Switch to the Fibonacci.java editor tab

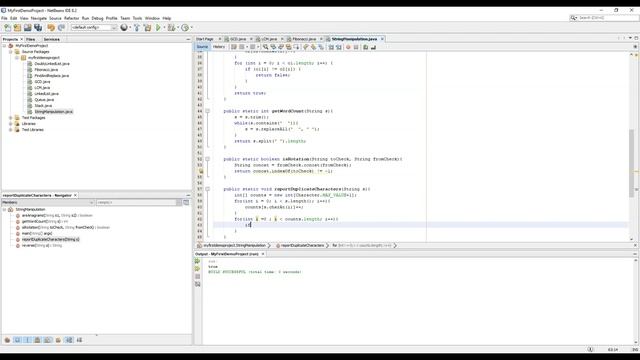tap(304, 39)
